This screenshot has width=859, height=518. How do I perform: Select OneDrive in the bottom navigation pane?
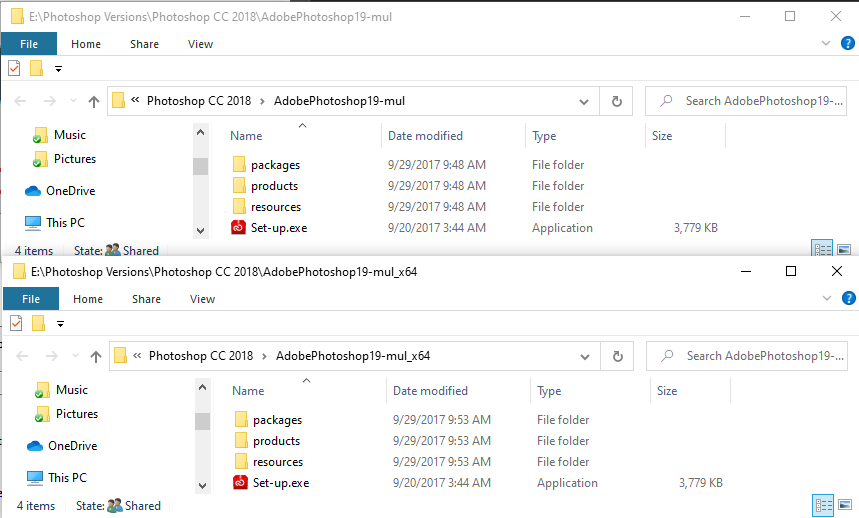(71, 446)
